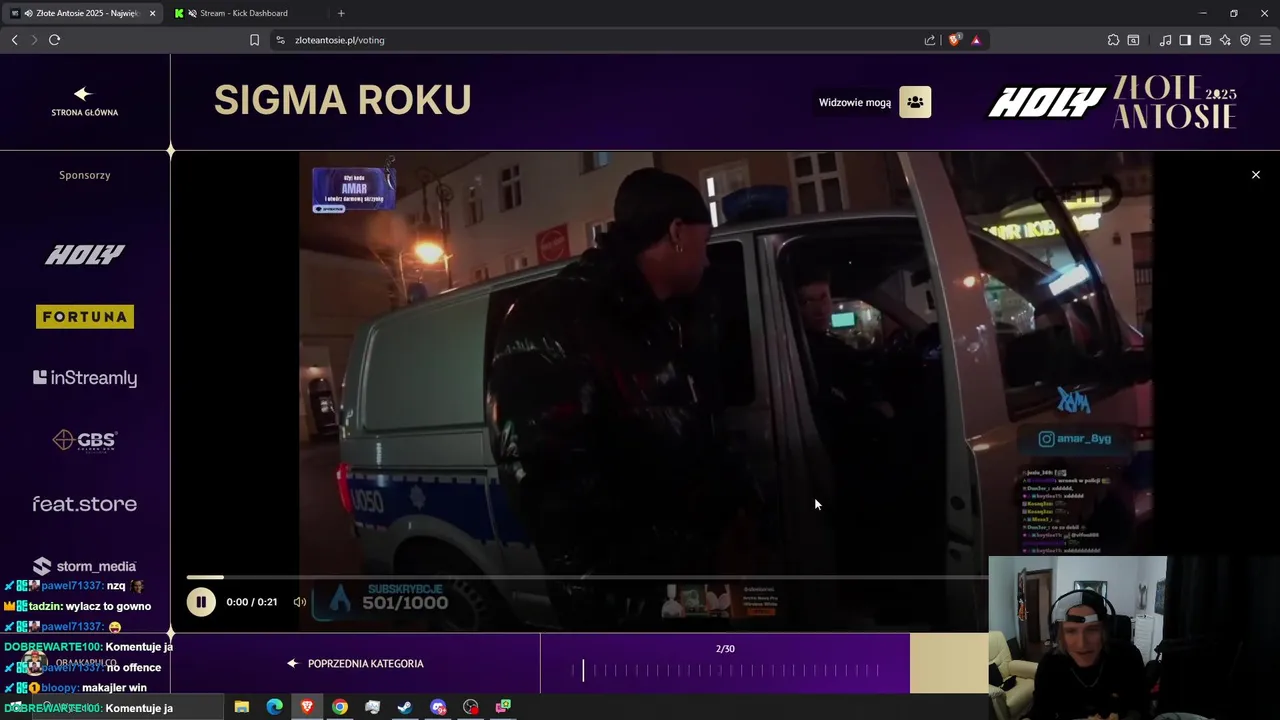Open File Explorer from the taskbar
Screen dimensions: 1280x720
241,707
